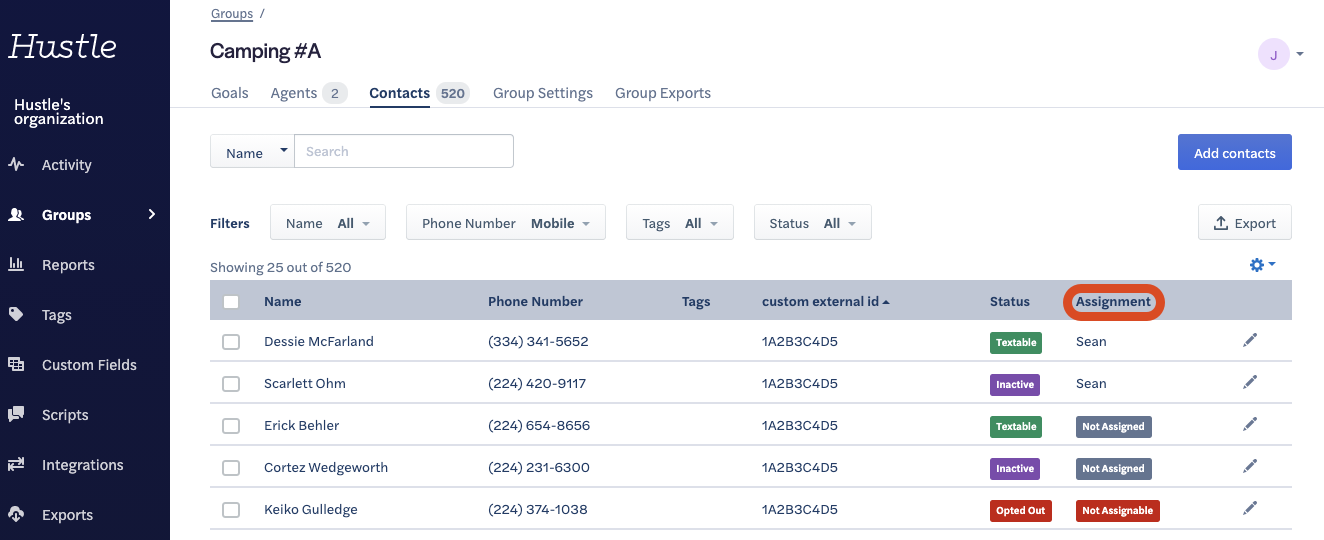Image resolution: width=1324 pixels, height=540 pixels.
Task: Click Scarlett Ohm's Inactive status badge
Action: (1015, 384)
